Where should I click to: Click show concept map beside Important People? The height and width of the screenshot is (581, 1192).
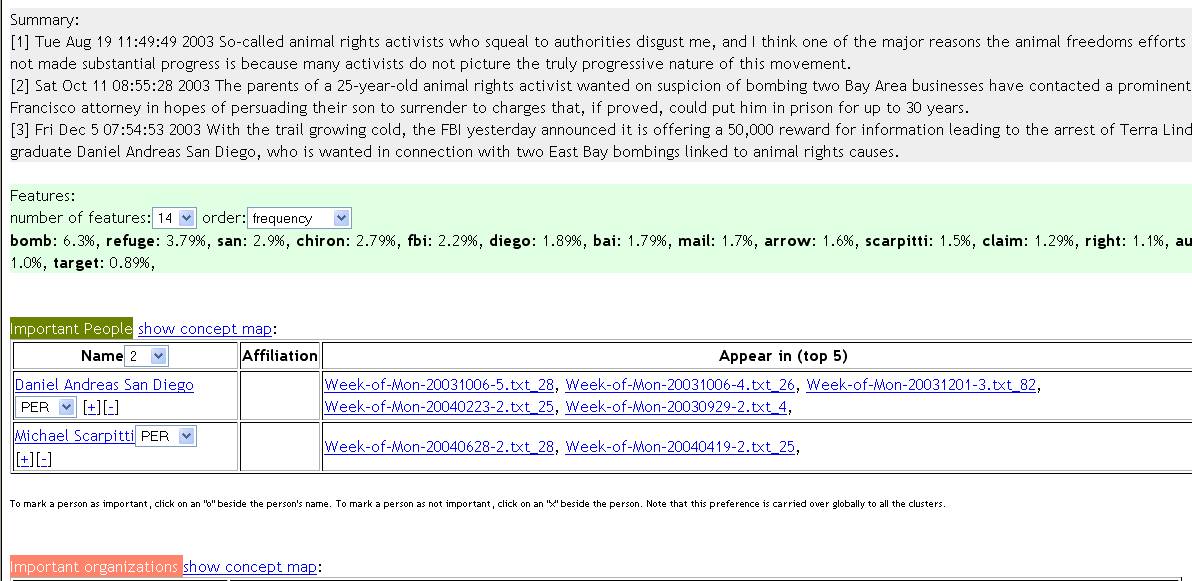pyautogui.click(x=204, y=329)
